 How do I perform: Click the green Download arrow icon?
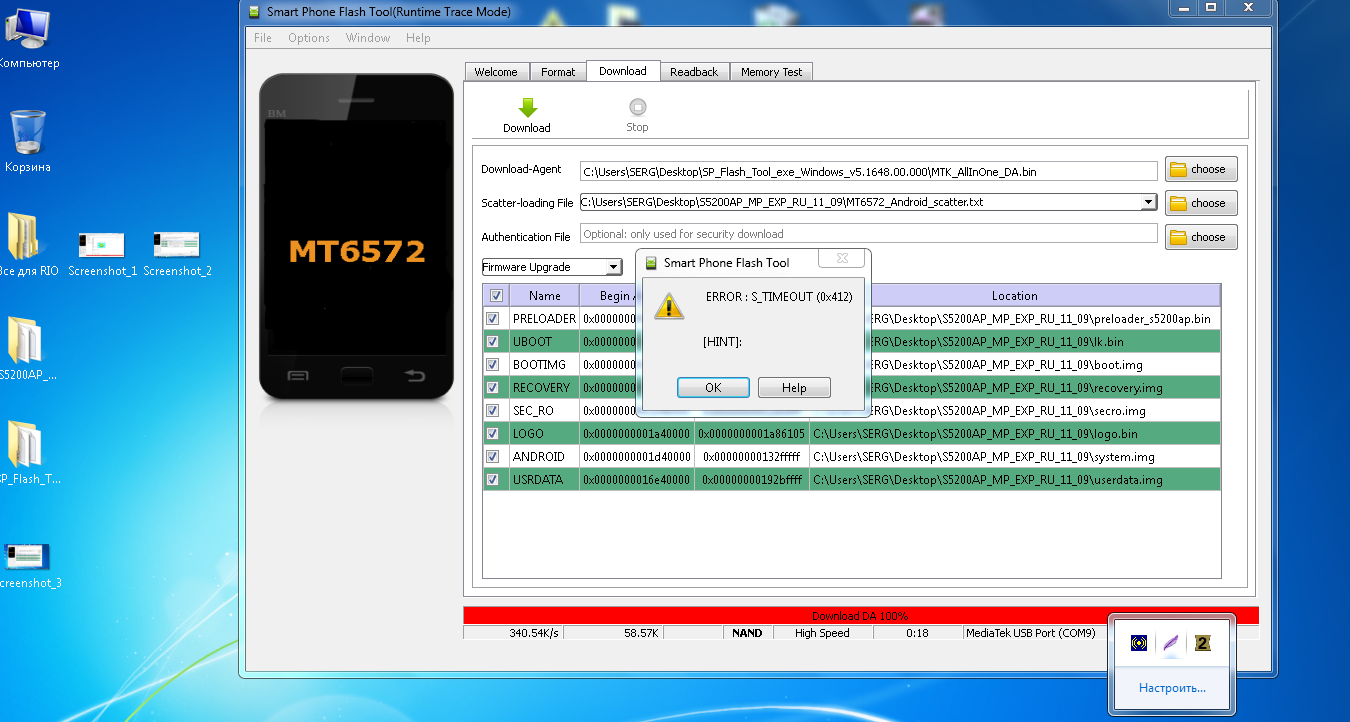pyautogui.click(x=527, y=108)
